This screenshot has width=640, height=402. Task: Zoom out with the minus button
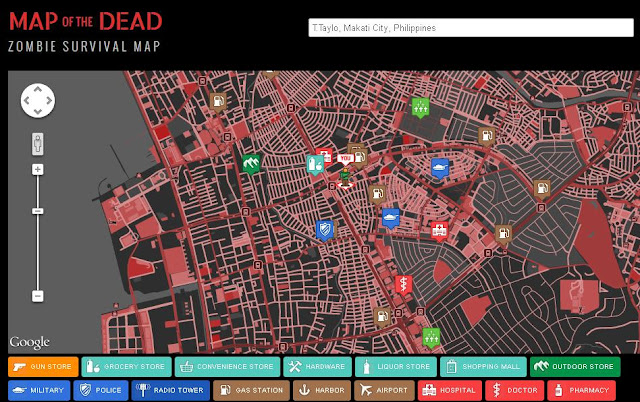(x=38, y=296)
